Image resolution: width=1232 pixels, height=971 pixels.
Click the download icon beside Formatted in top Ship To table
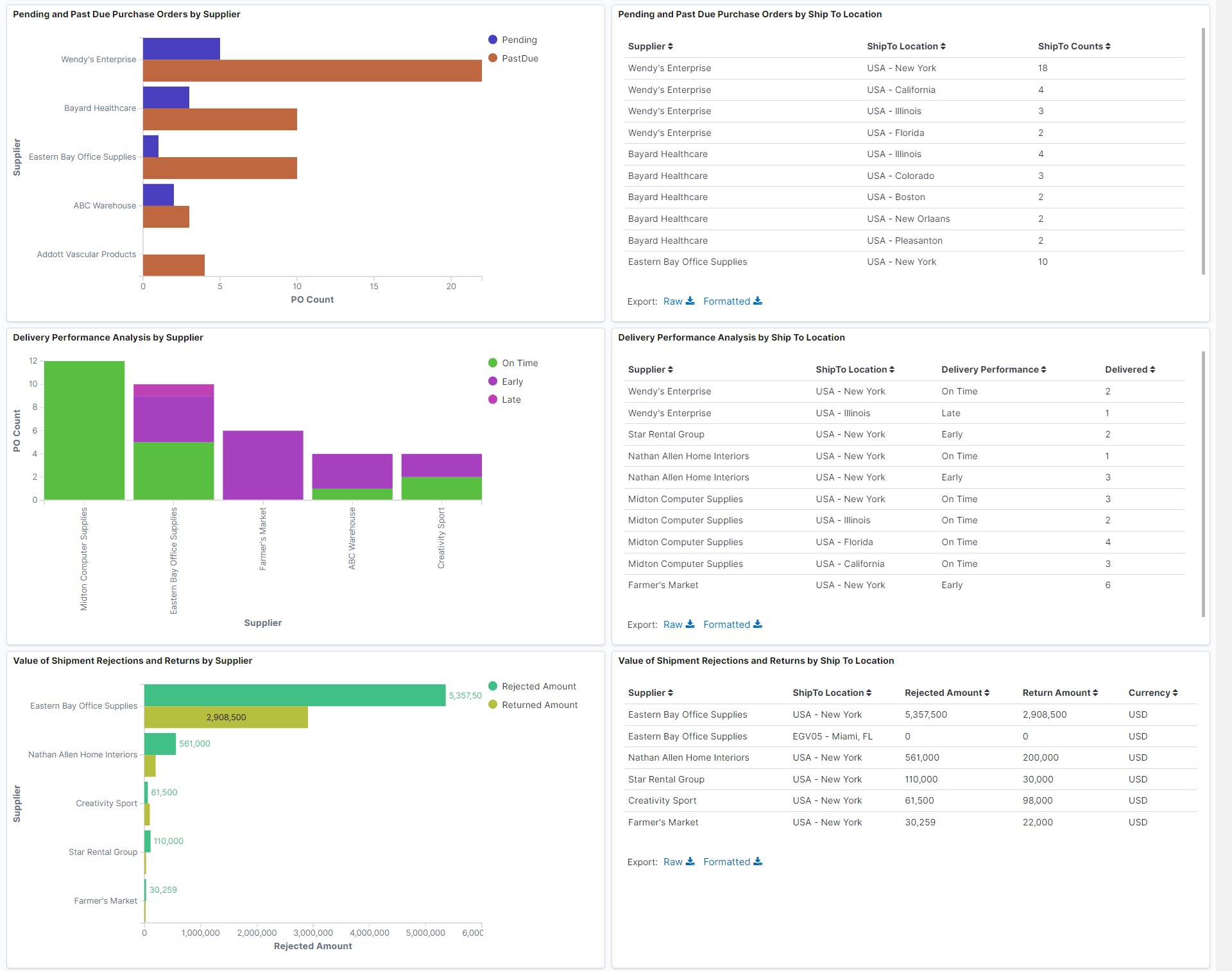pos(758,301)
